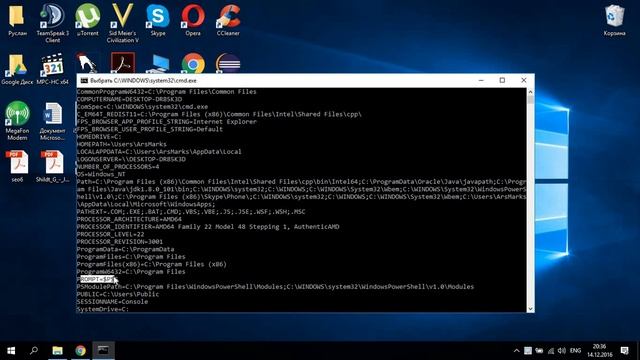Screen dimensions: 640x360
Task: Show hidden system tray icons
Action: tap(516, 351)
